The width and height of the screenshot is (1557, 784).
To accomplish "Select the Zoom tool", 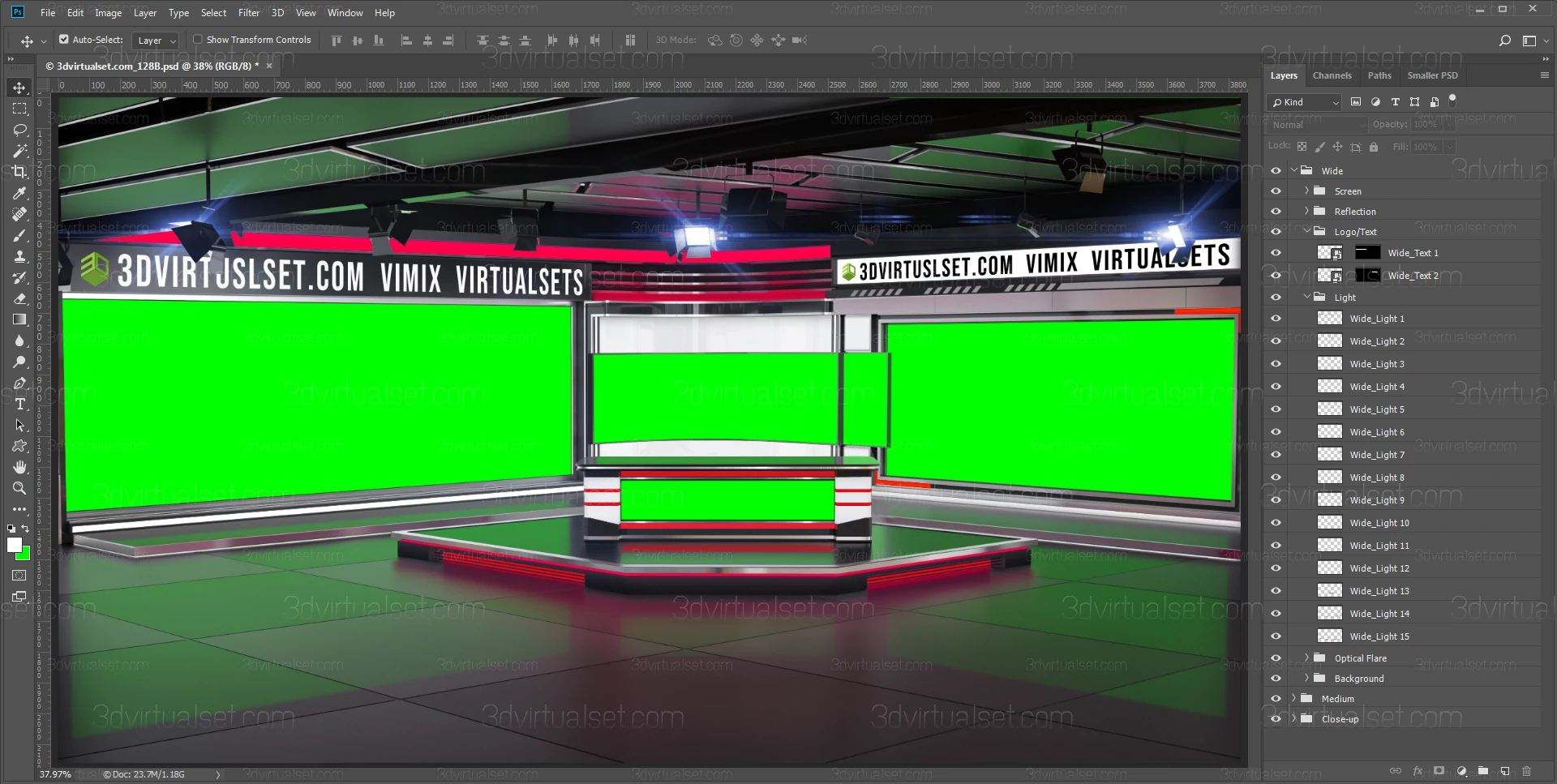I will point(19,488).
